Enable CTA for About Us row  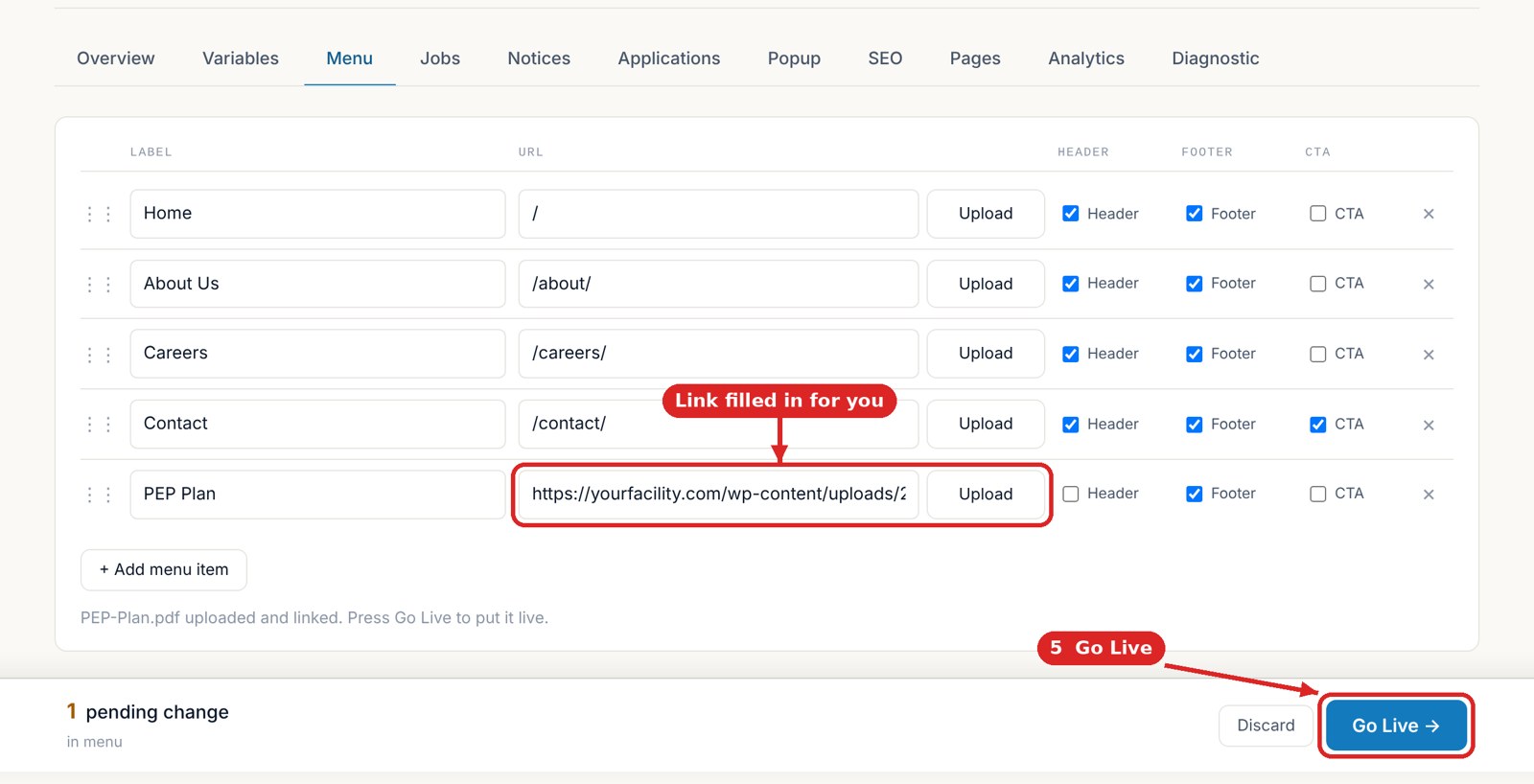click(x=1318, y=284)
